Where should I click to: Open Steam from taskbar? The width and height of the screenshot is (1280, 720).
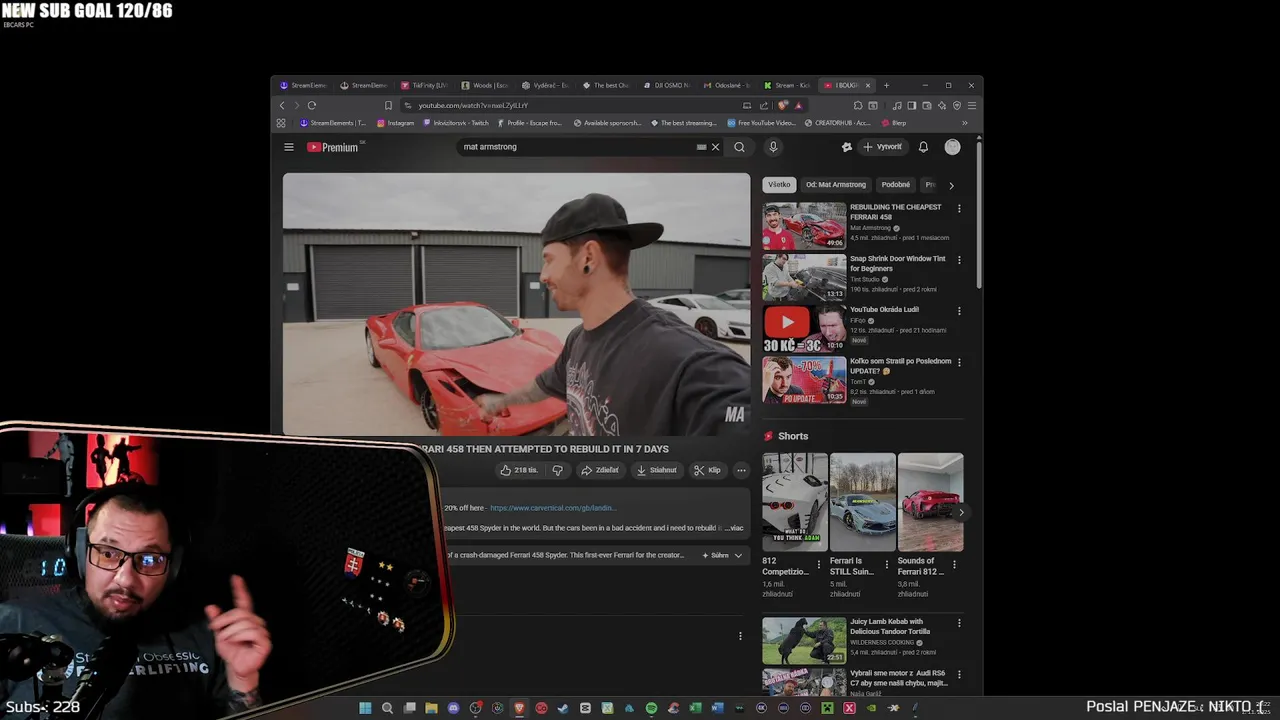coord(562,708)
